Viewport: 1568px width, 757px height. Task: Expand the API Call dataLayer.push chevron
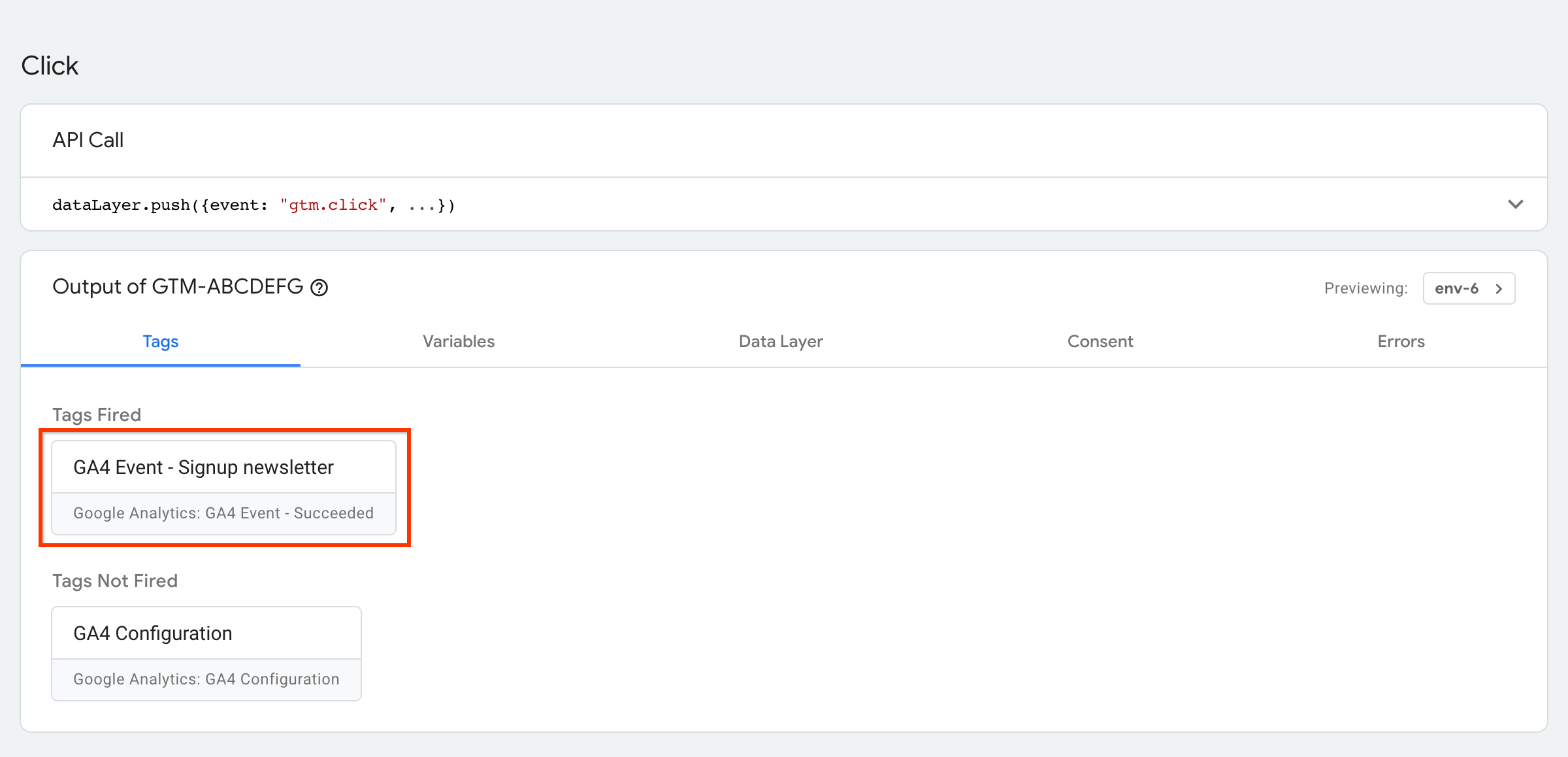tap(1515, 205)
